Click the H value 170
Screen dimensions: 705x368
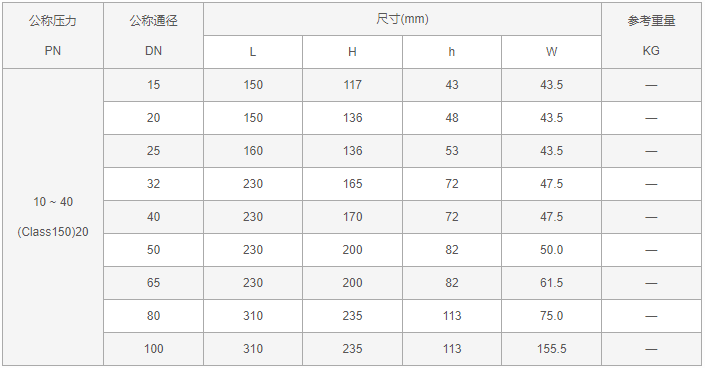tap(352, 217)
